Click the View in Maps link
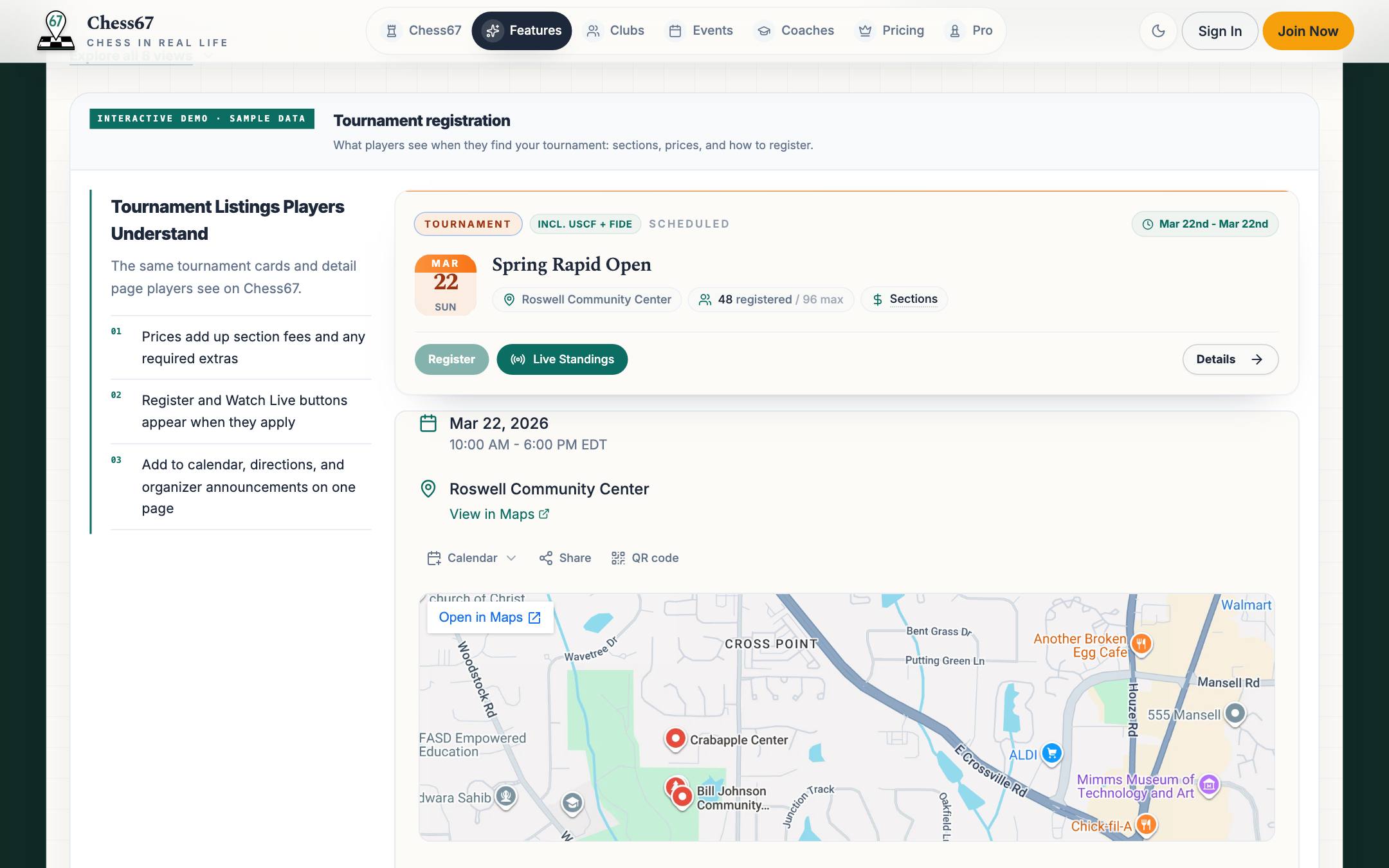This screenshot has height=868, width=1389. click(x=499, y=514)
